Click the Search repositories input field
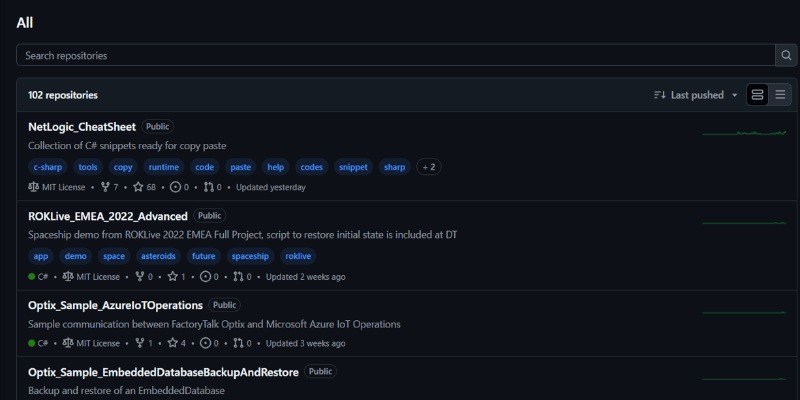800x400 pixels. click(x=395, y=55)
